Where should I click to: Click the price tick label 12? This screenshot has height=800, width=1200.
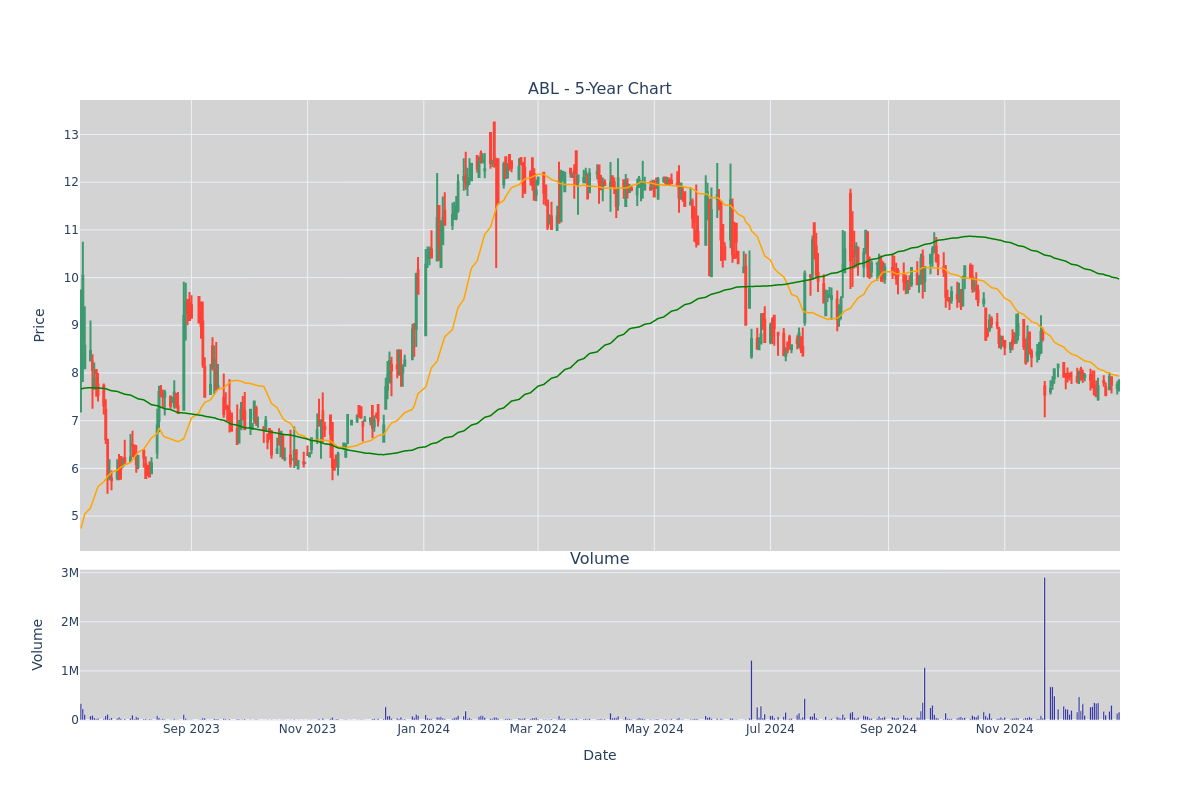[71, 182]
